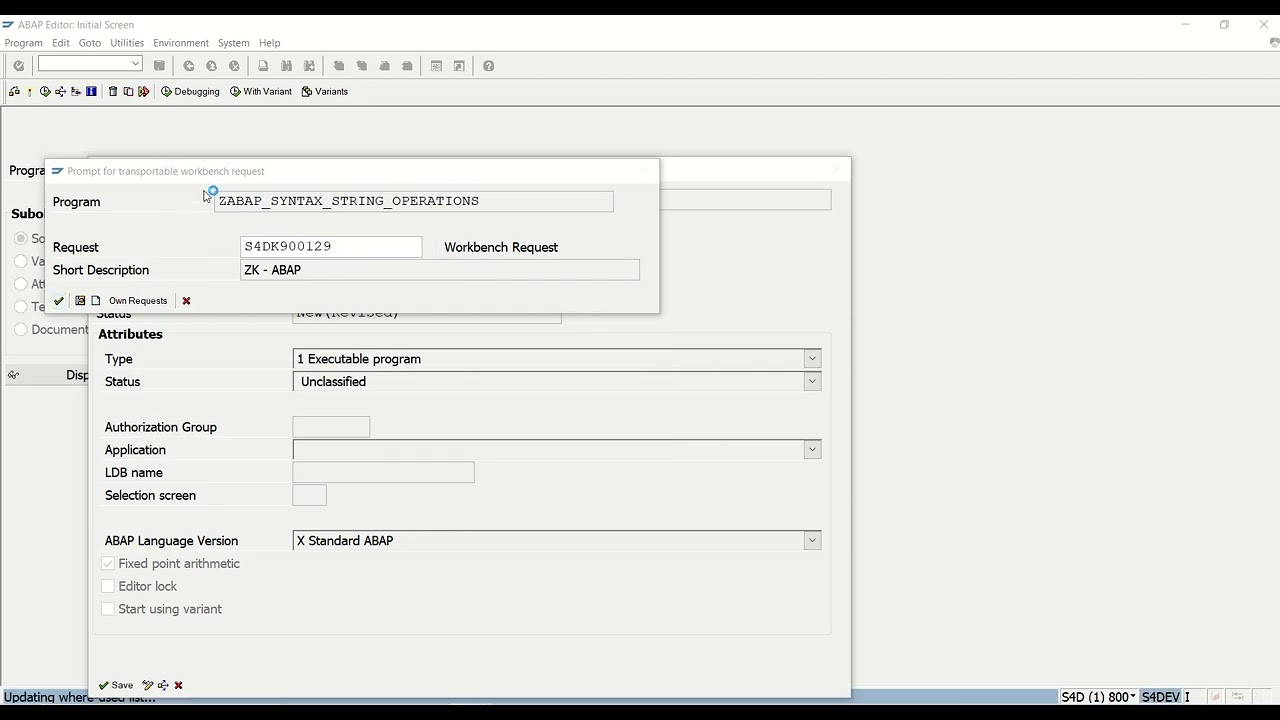Click the Own Requests button
The height and width of the screenshot is (720, 1280).
138,301
